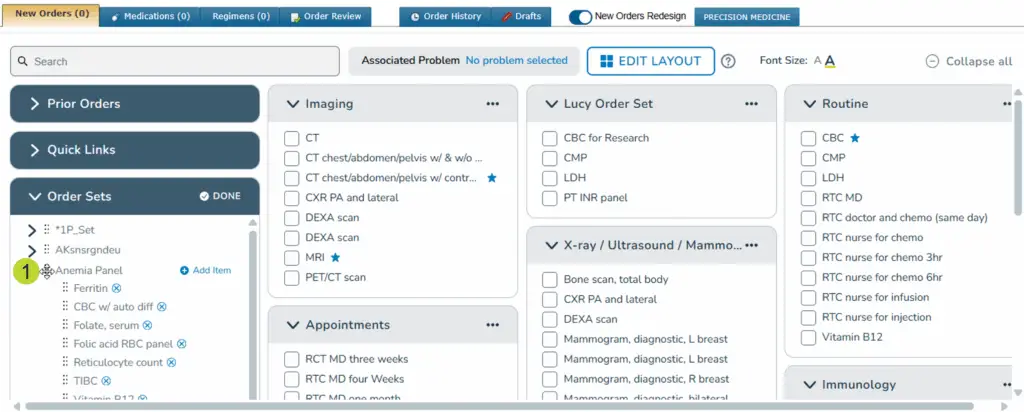1024x412 pixels.
Task: Expand the Prior Orders section
Action: pos(134,104)
